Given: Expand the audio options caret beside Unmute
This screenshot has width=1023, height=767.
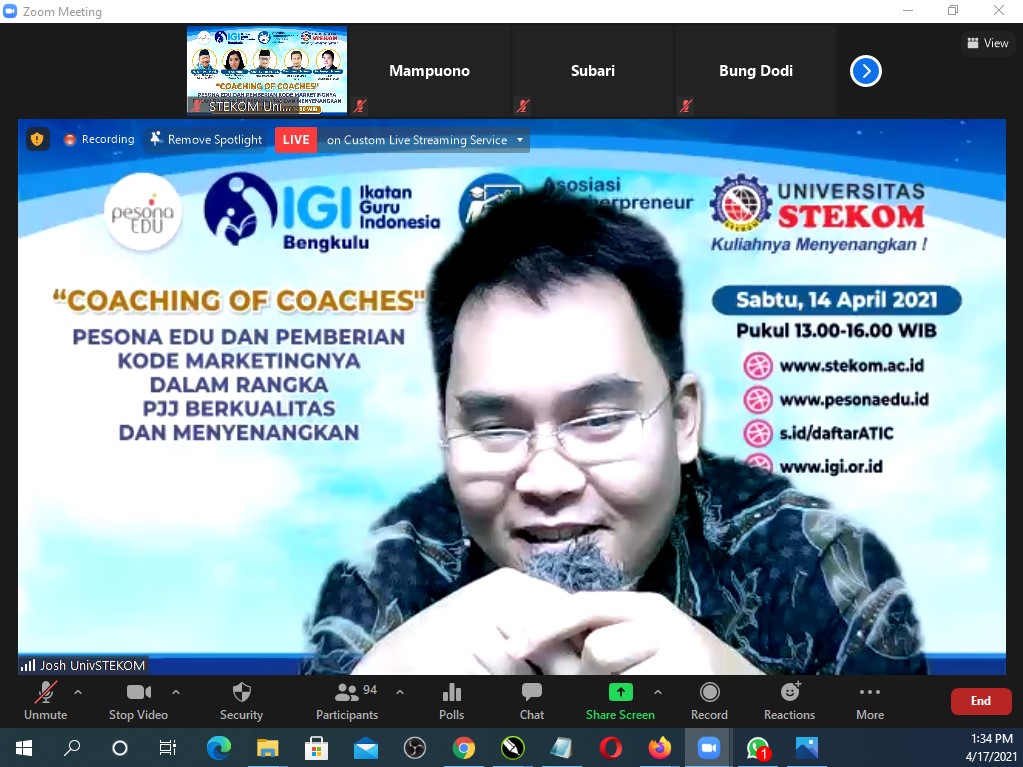Looking at the screenshot, I should [78, 692].
